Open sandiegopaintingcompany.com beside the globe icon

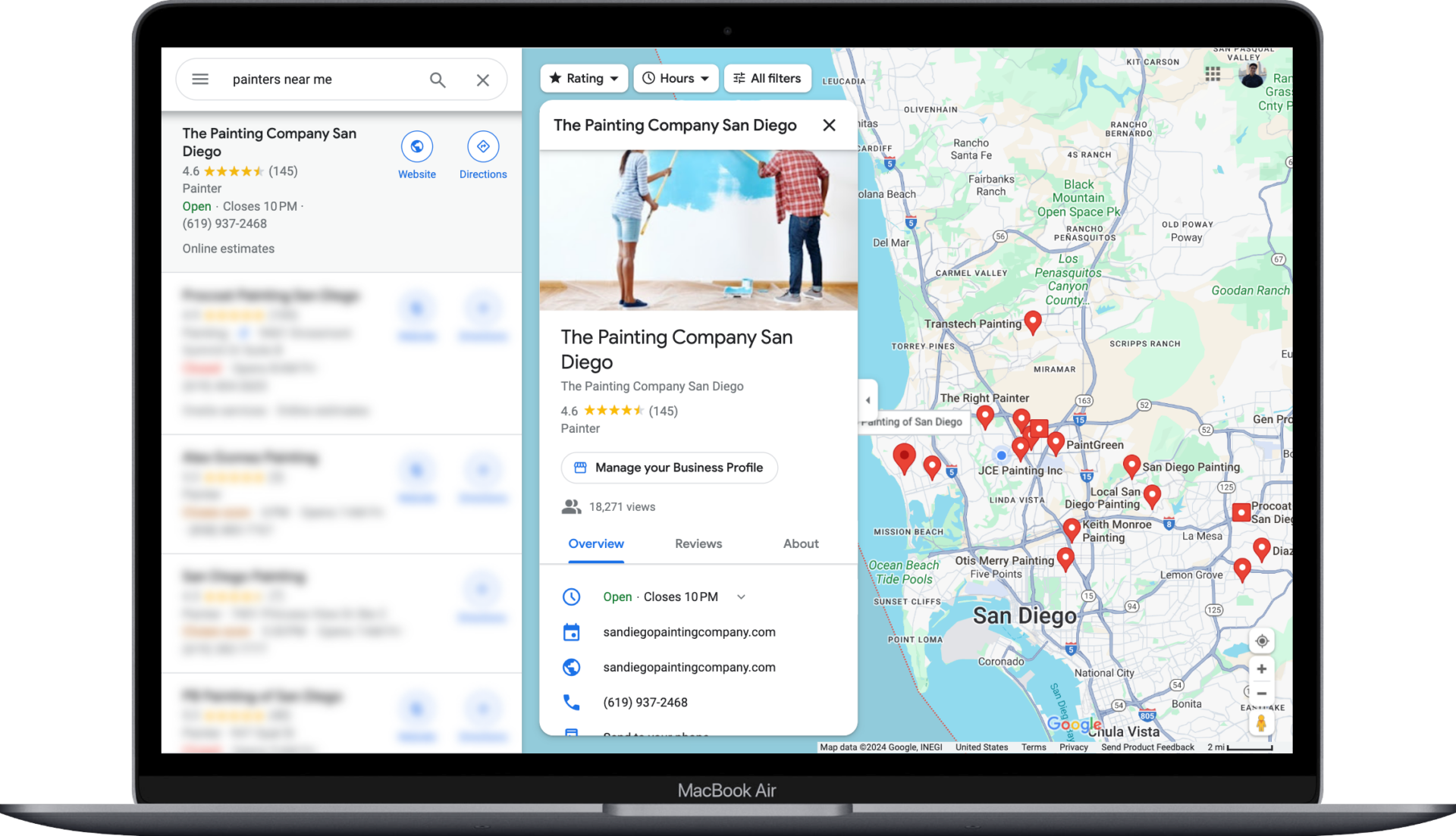(689, 667)
